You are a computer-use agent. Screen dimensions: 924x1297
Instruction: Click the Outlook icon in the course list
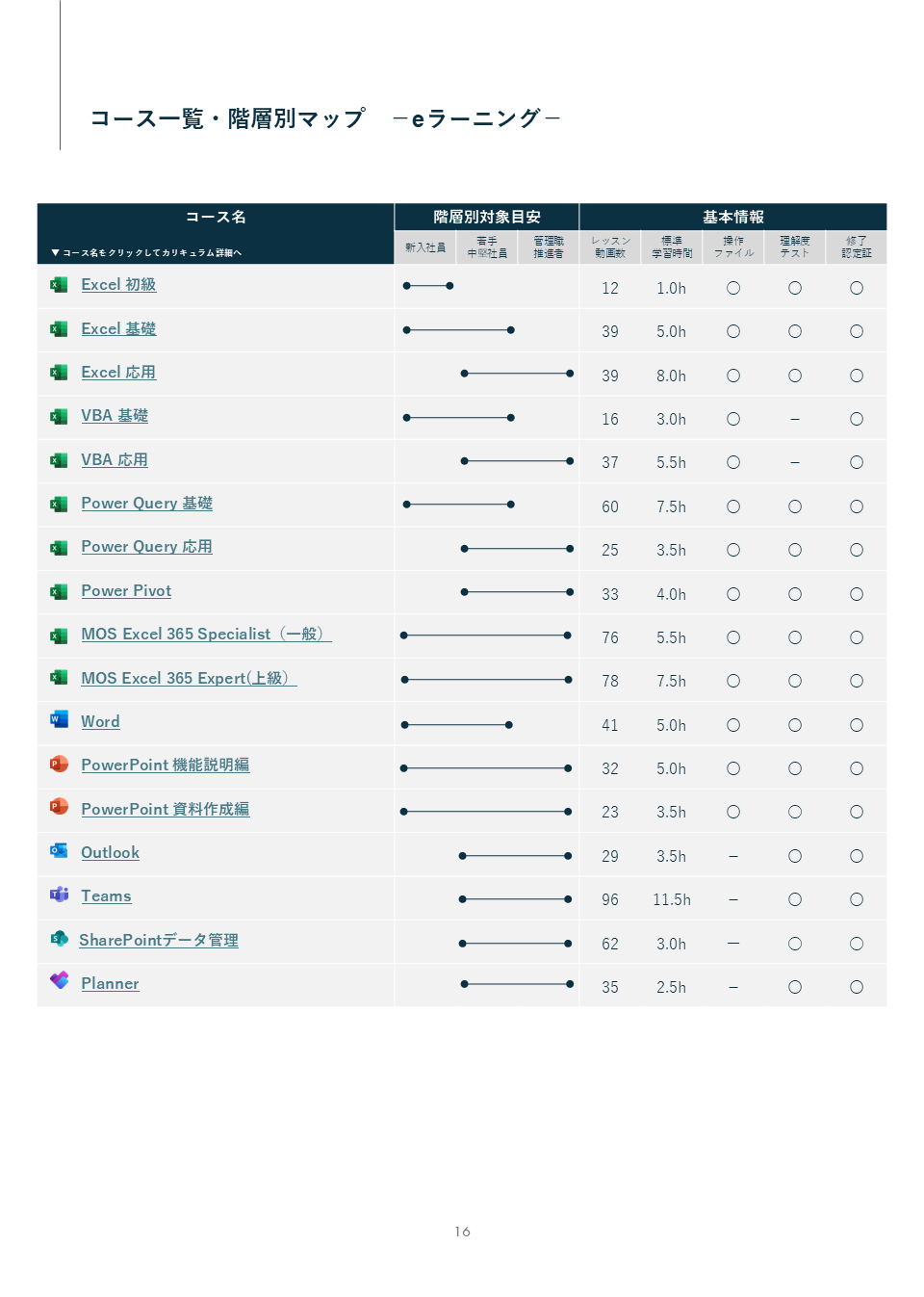click(x=59, y=852)
